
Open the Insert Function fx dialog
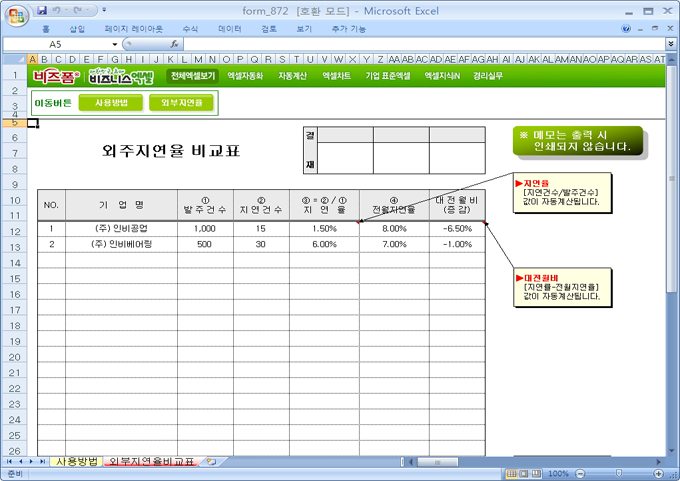174,44
